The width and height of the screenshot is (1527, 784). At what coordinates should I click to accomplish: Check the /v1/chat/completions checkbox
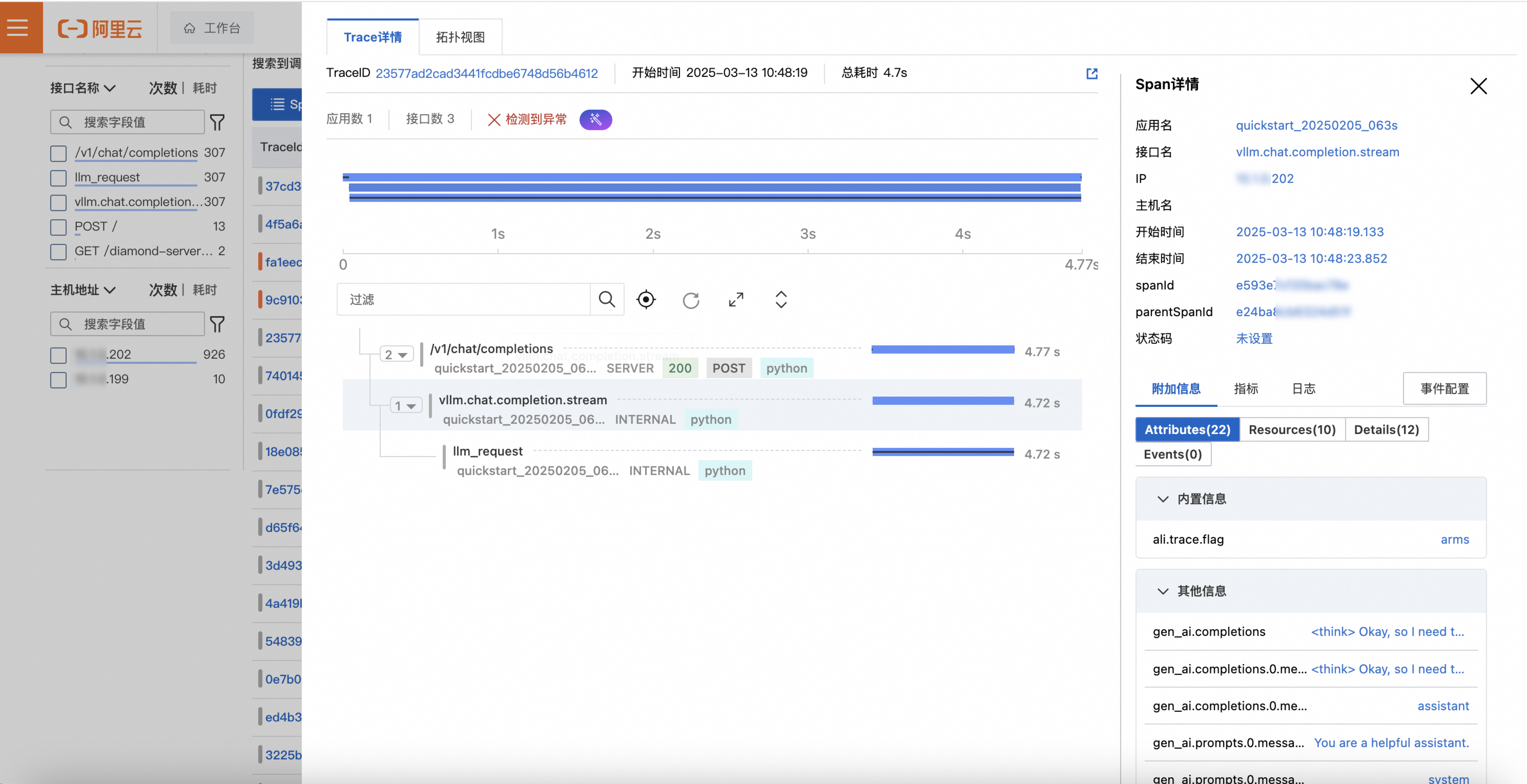(x=58, y=153)
